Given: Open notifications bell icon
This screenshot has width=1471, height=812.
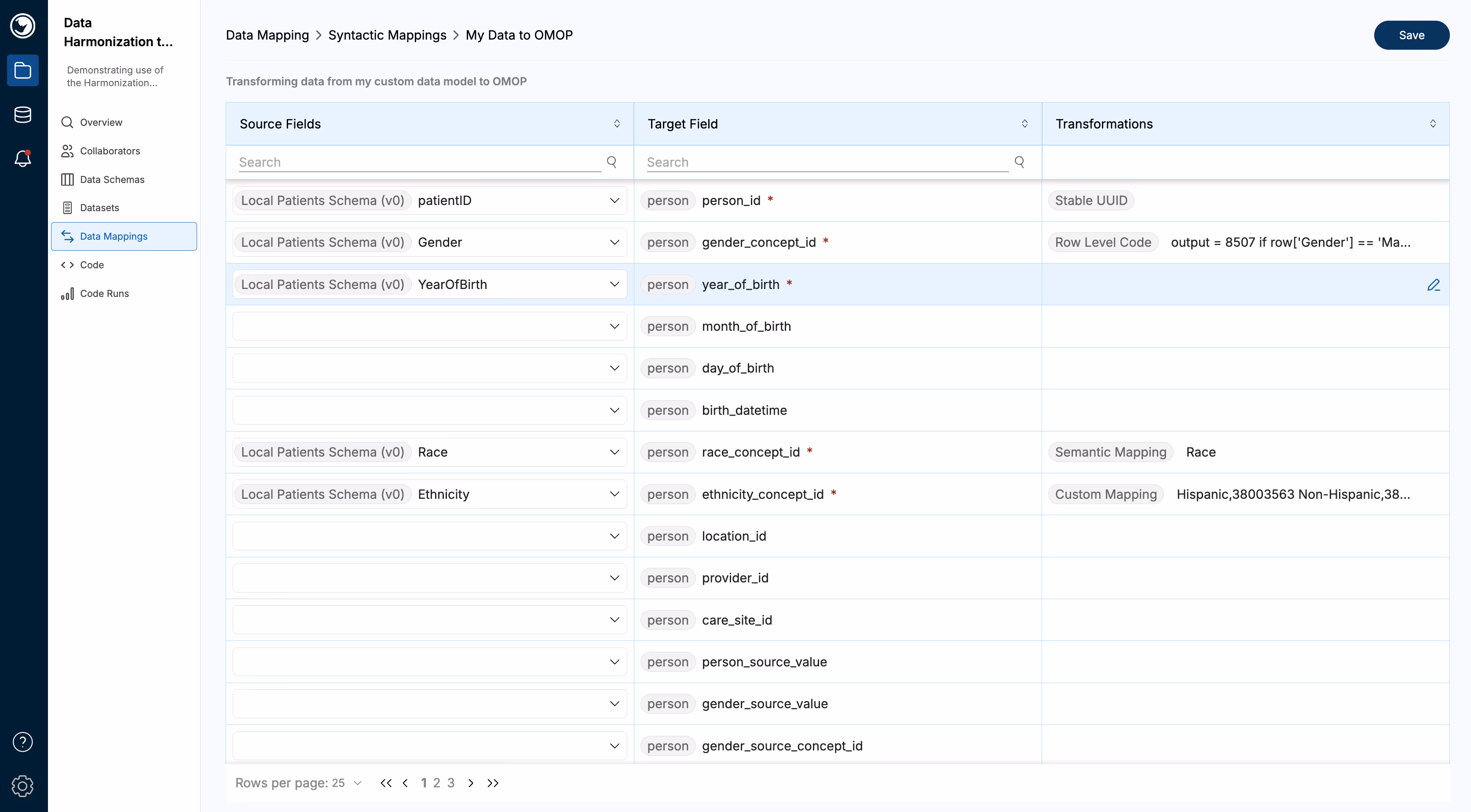Looking at the screenshot, I should (x=23, y=158).
